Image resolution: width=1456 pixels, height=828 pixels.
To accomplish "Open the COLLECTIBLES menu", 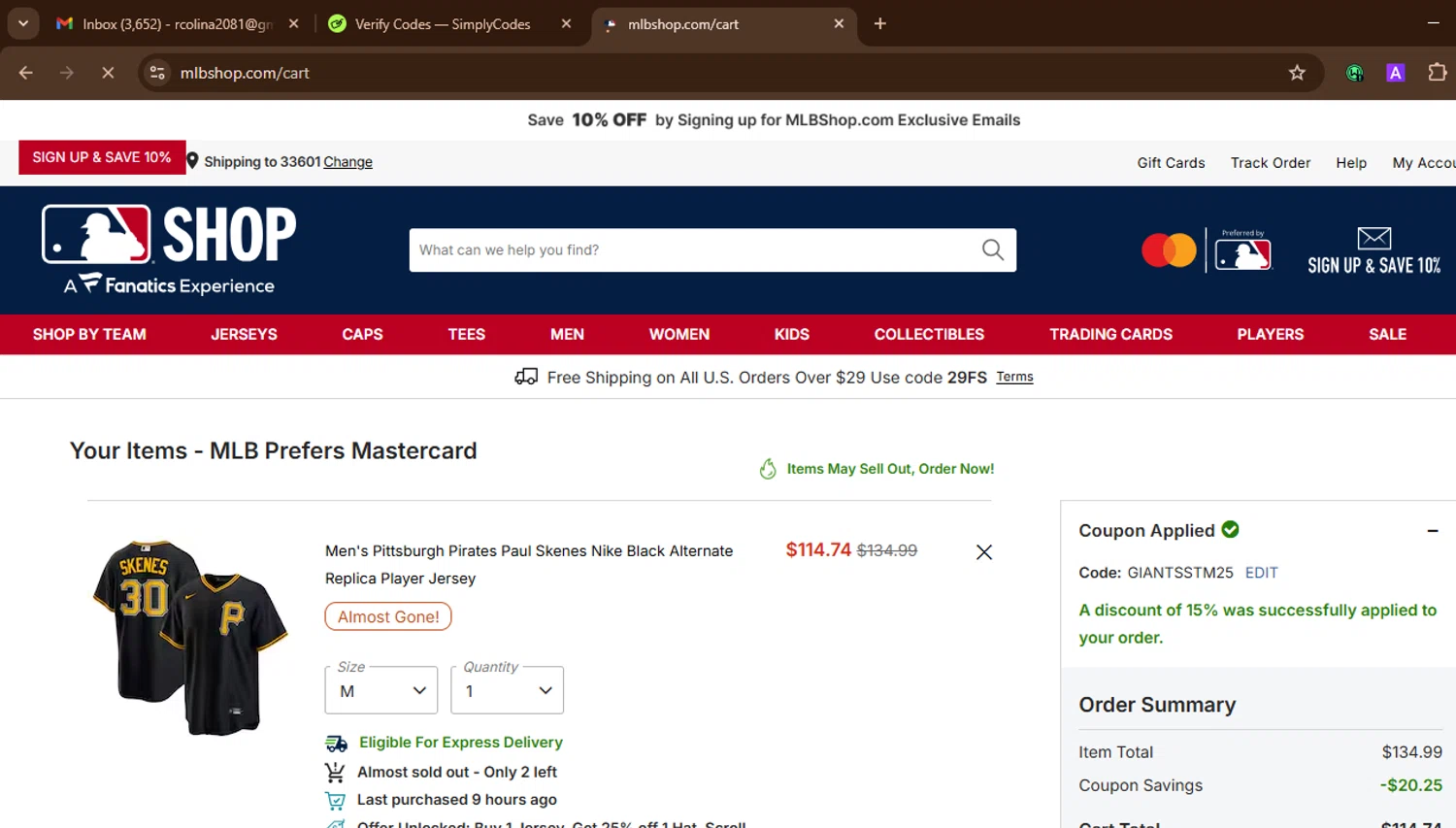I will point(929,334).
